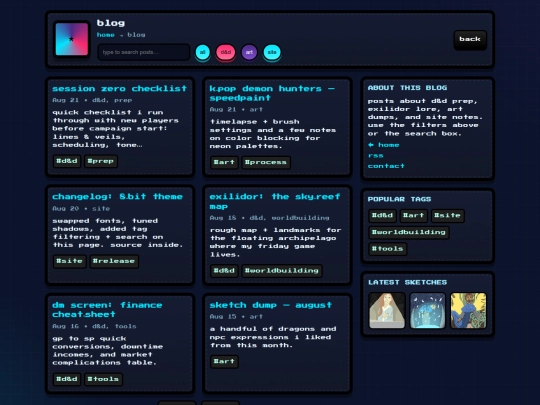Click #worldbuilding in popular tags
Screen dimensions: 540x405
pos(409,232)
